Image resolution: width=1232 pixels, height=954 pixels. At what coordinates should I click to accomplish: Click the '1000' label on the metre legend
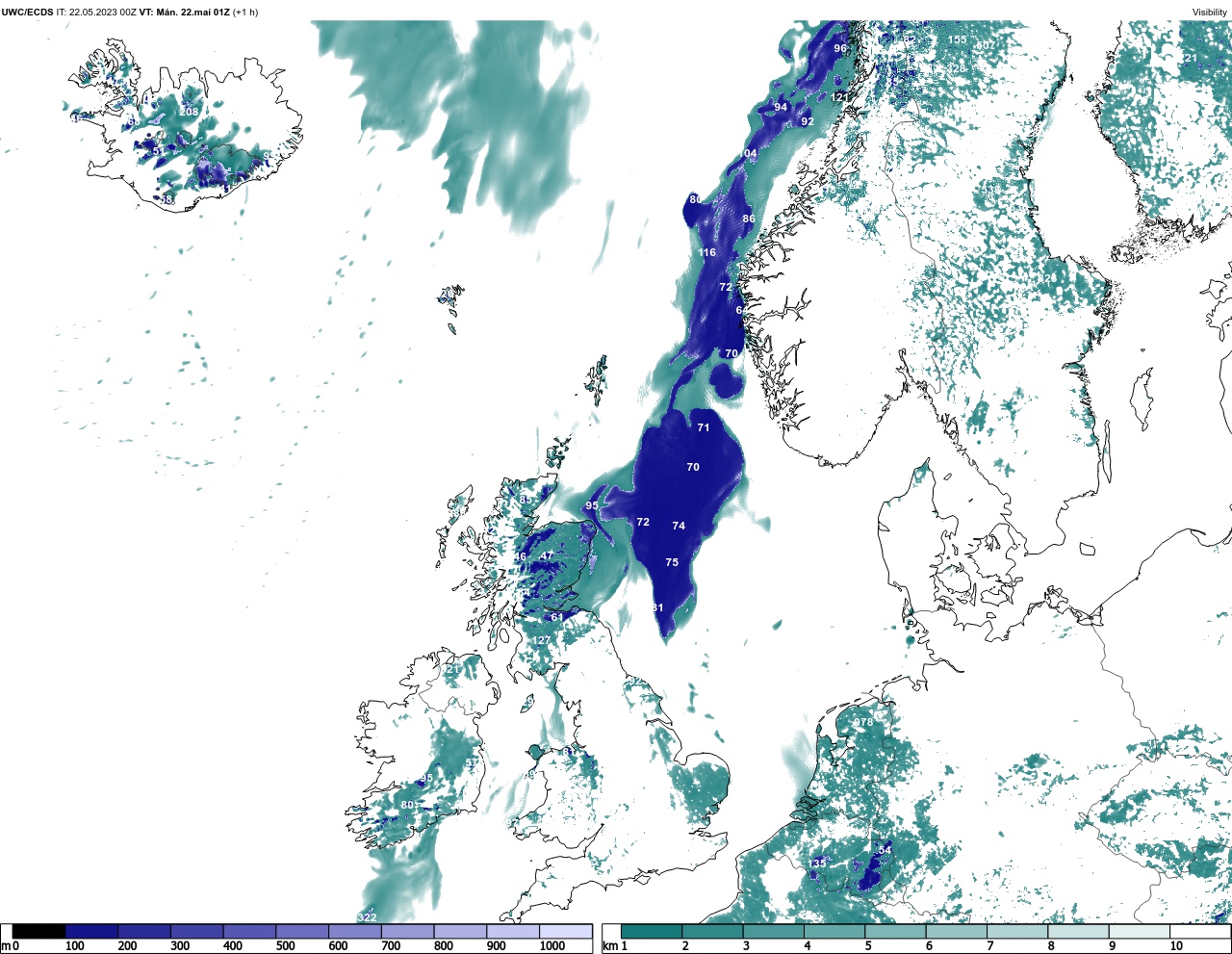(x=552, y=946)
